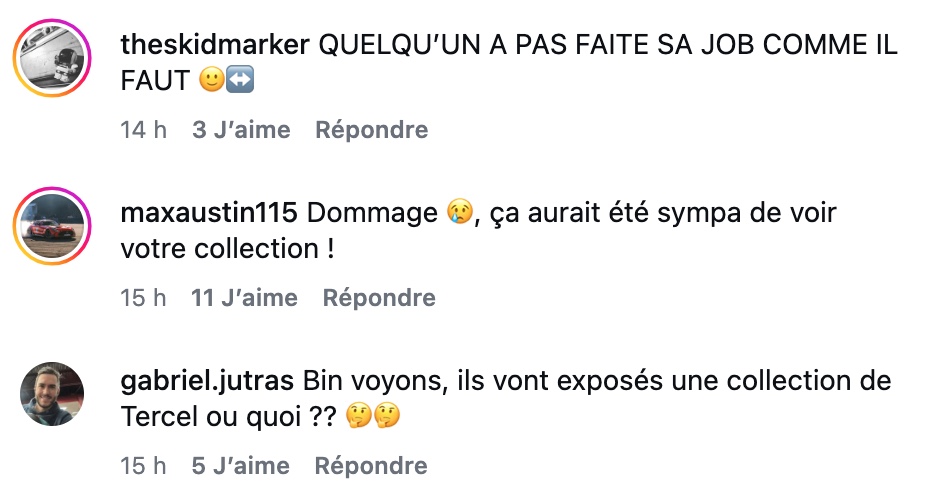The image size is (928, 504).
Task: Click the 14 h timestamp
Action: point(143,130)
